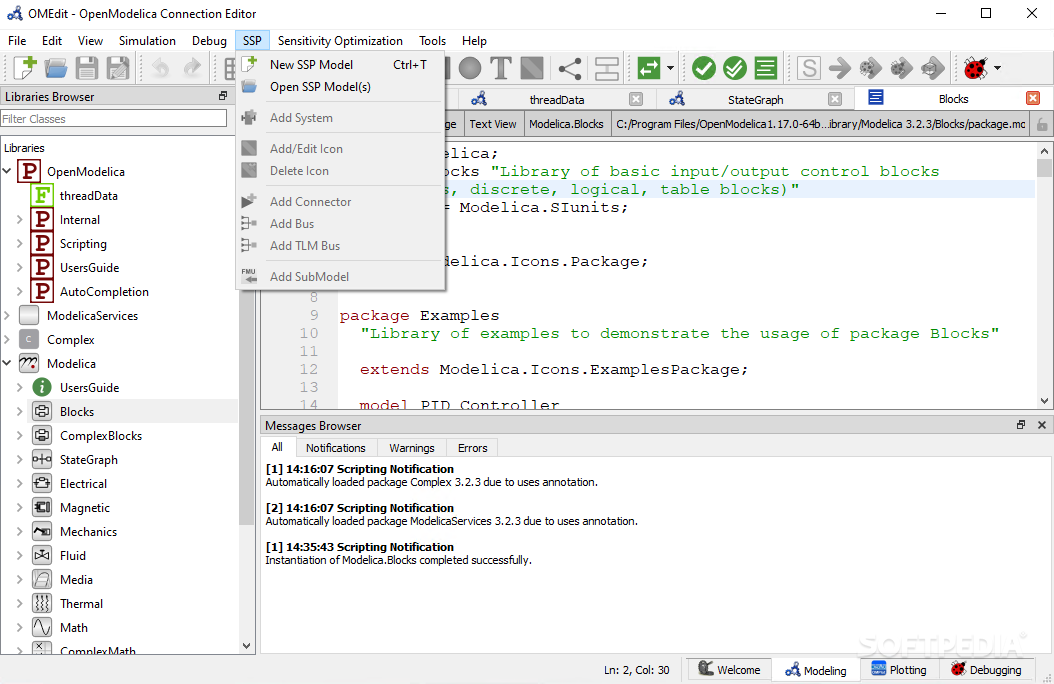Open the Simulation menu
1054x684 pixels.
(x=147, y=41)
